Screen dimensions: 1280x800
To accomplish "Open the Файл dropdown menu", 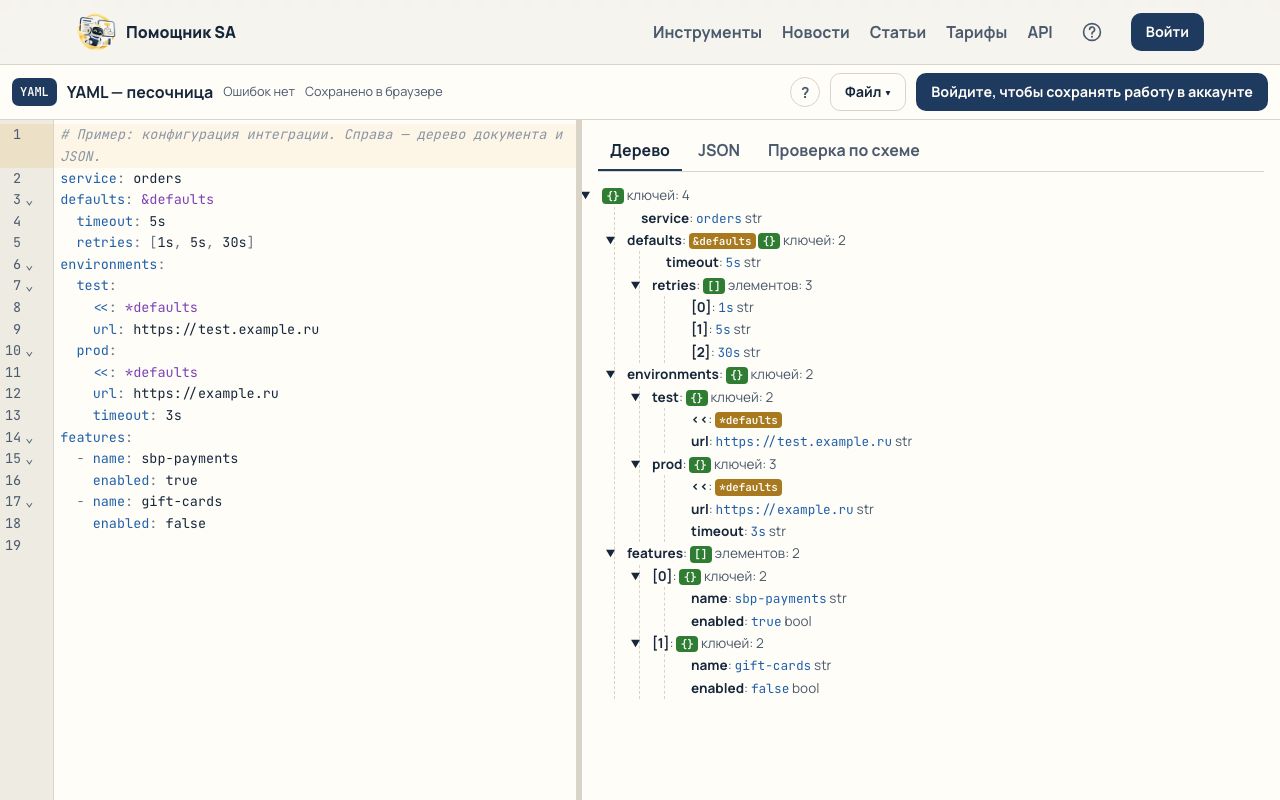I will point(868,92).
